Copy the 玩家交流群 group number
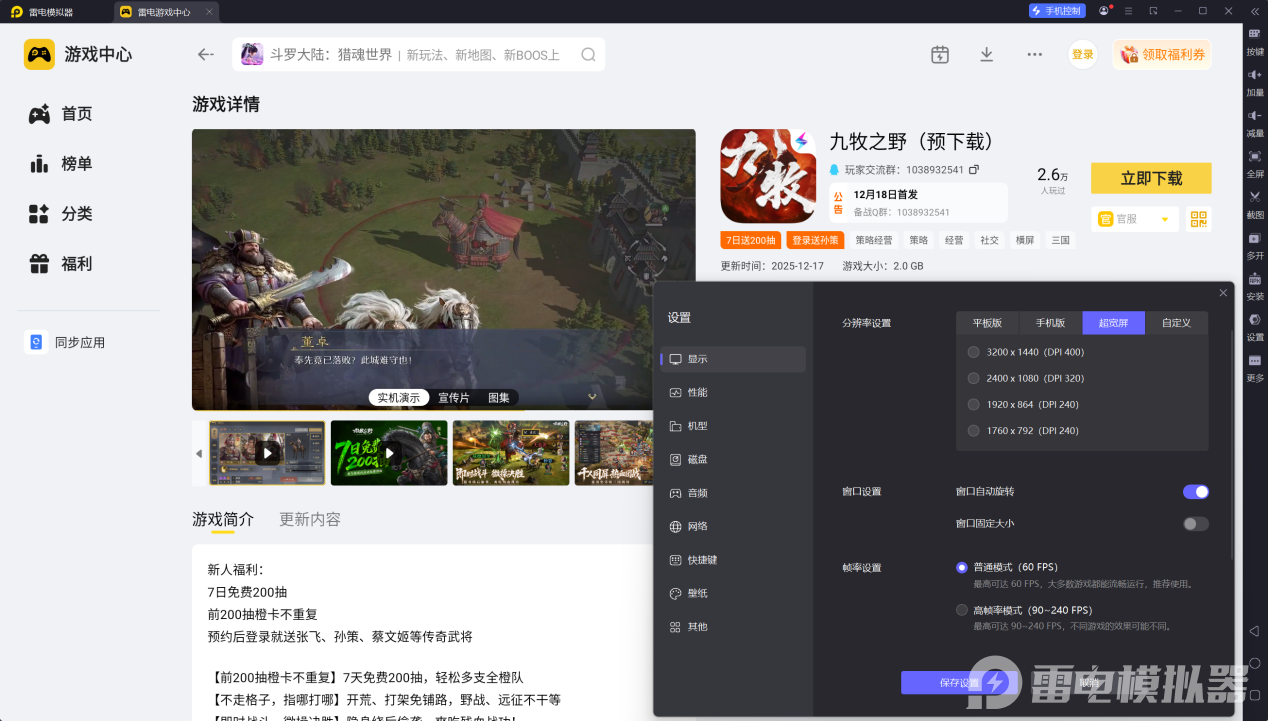The width and height of the screenshot is (1268, 721). (974, 170)
